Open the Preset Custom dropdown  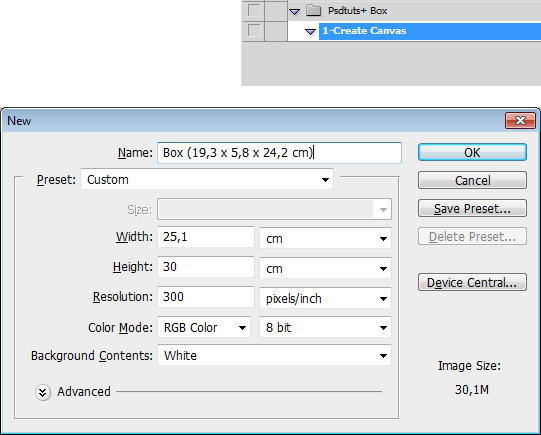click(207, 179)
